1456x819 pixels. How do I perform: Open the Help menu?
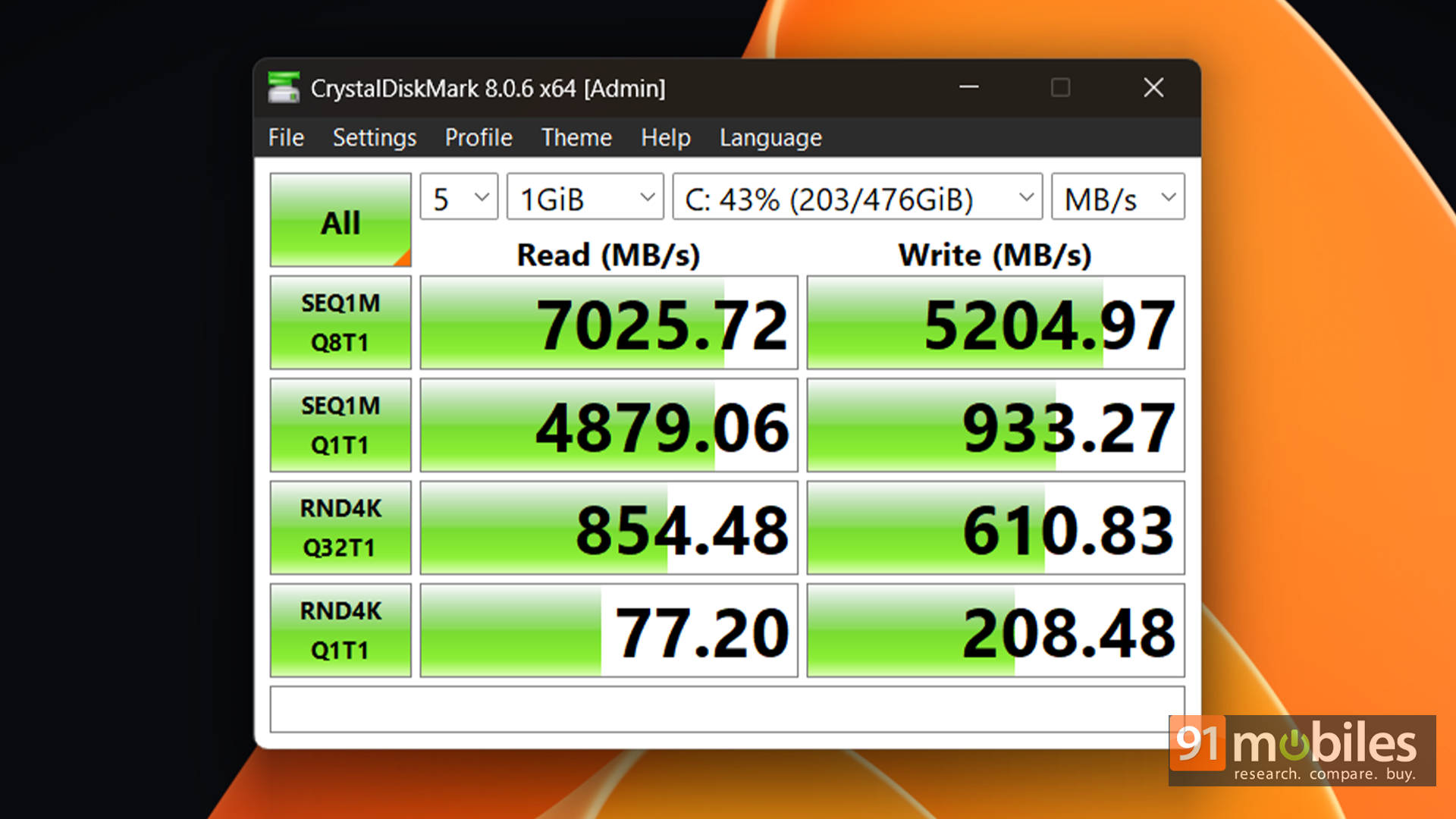coord(666,137)
